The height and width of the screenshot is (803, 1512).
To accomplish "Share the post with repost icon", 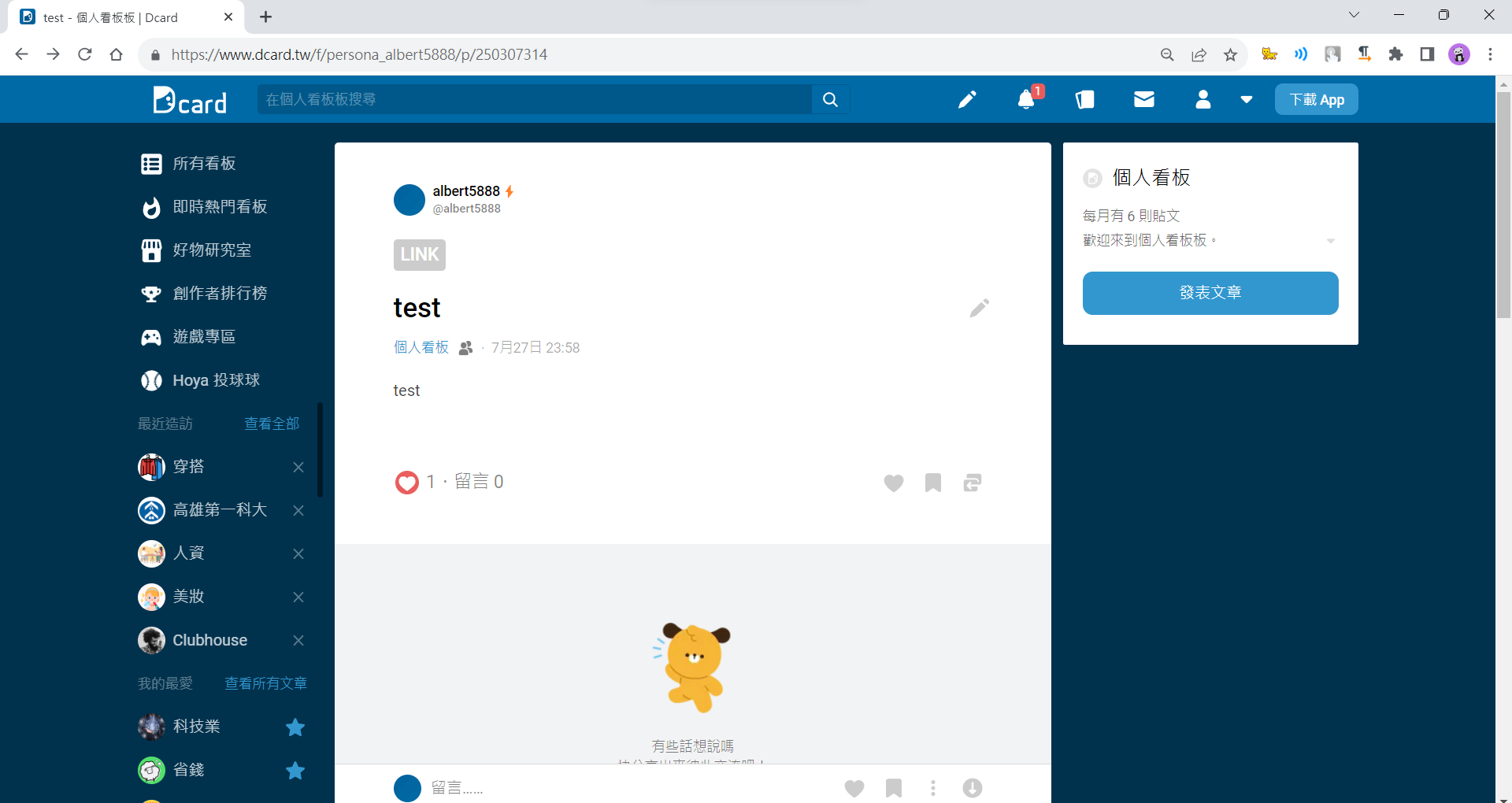I will (x=973, y=483).
